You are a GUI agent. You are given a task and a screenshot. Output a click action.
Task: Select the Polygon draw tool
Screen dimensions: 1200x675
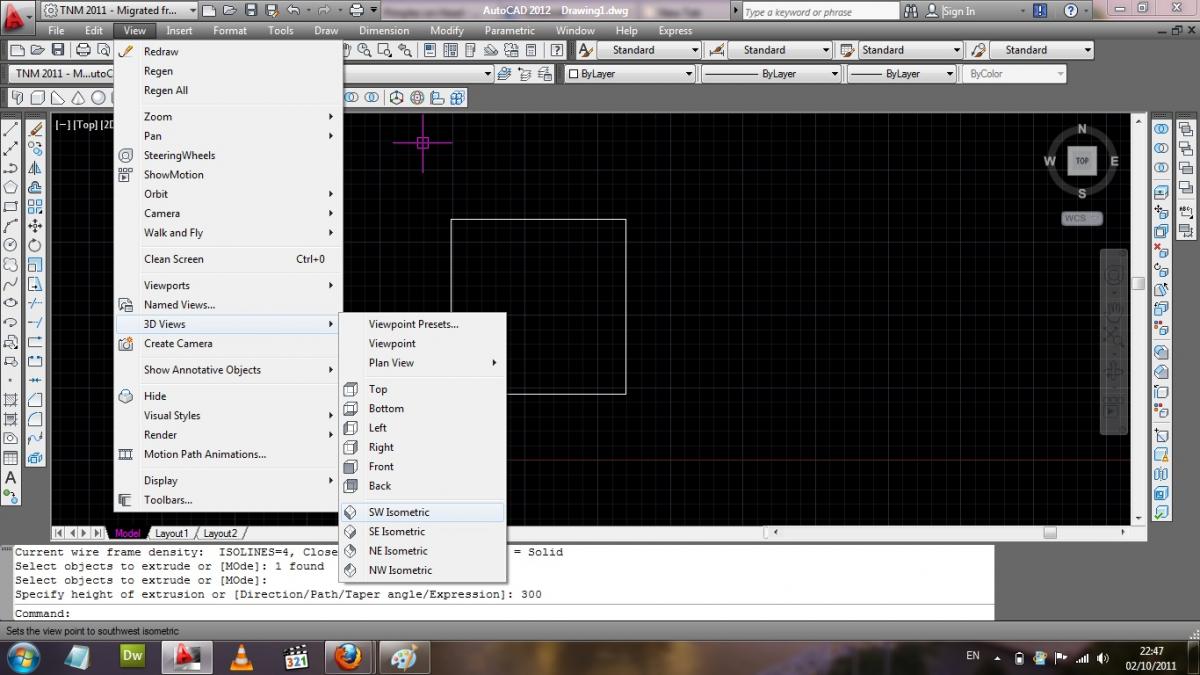click(10, 187)
